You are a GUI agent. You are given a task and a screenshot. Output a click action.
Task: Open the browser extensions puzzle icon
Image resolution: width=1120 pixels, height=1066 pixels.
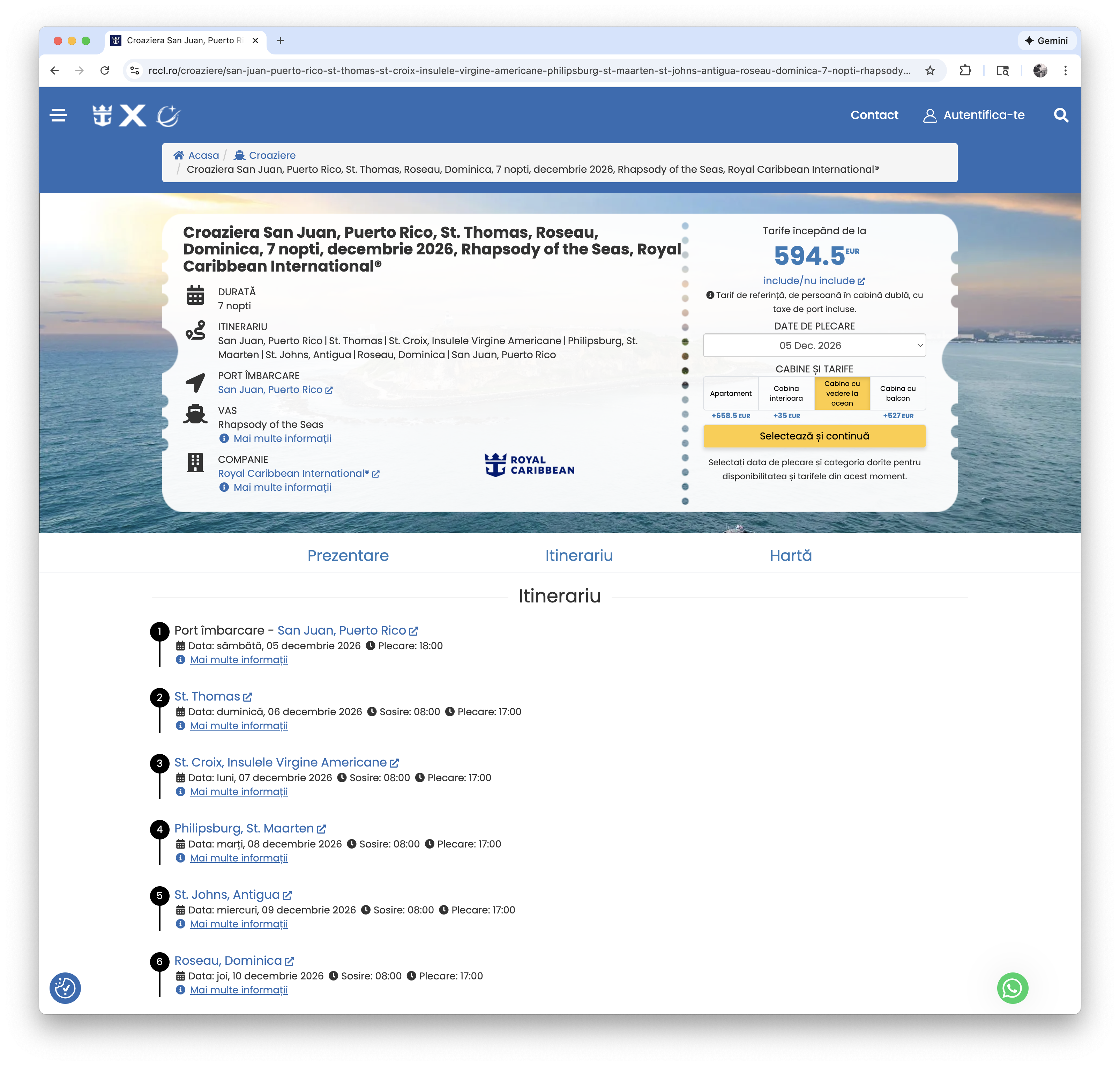pyautogui.click(x=965, y=71)
